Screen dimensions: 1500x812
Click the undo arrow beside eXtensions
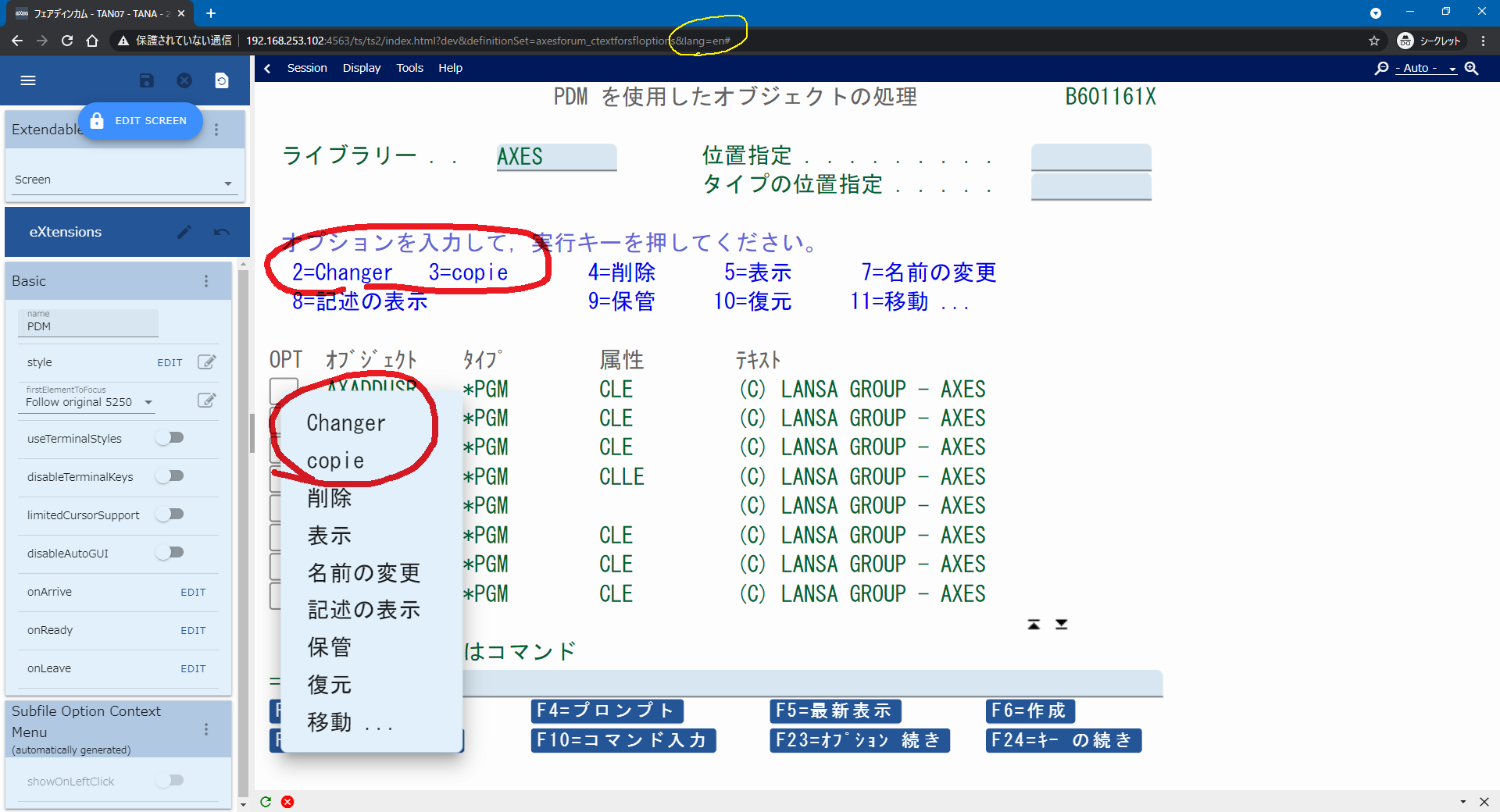pos(222,232)
